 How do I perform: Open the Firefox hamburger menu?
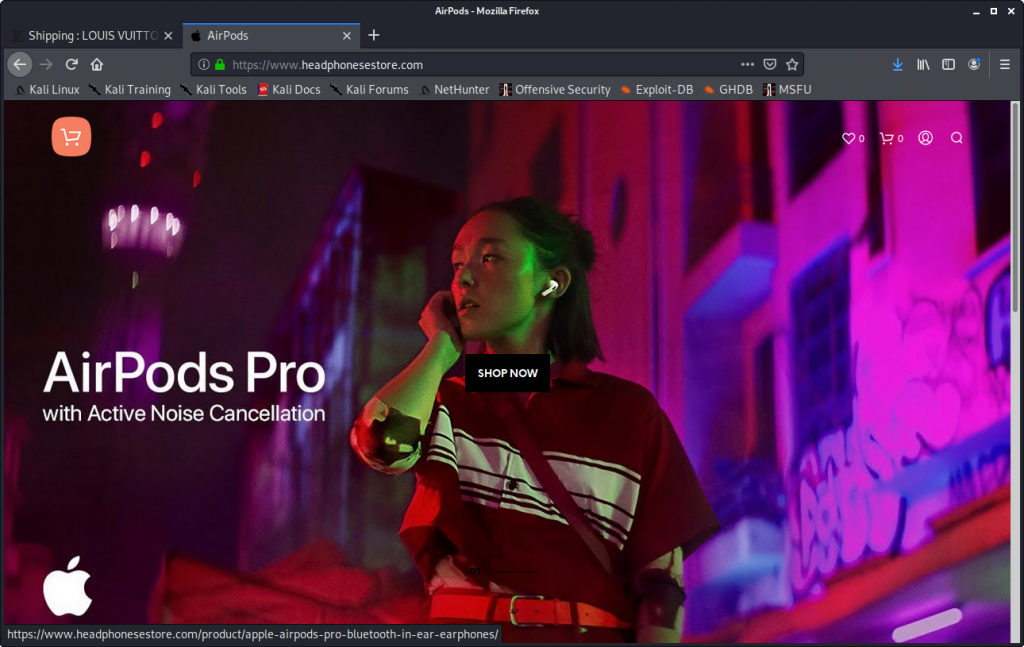click(x=1004, y=64)
